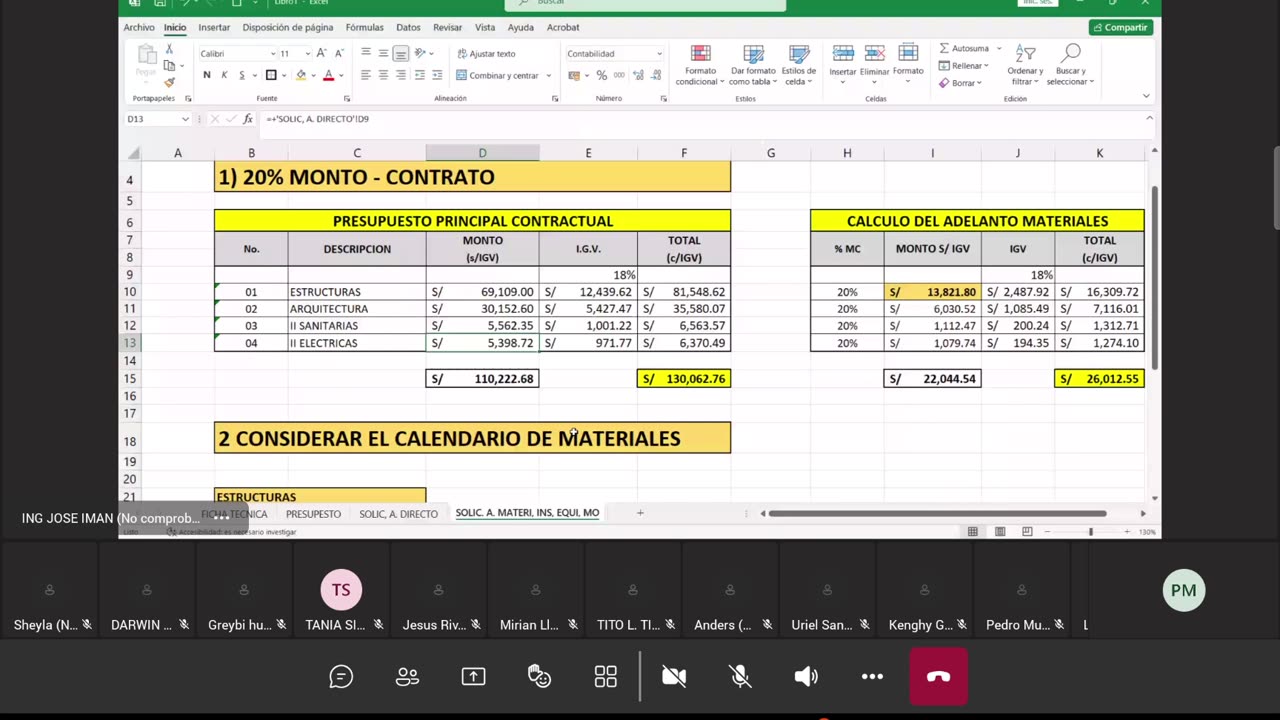1280x720 pixels.
Task: Toggle Align bottom in the ribbon
Action: tap(401, 53)
